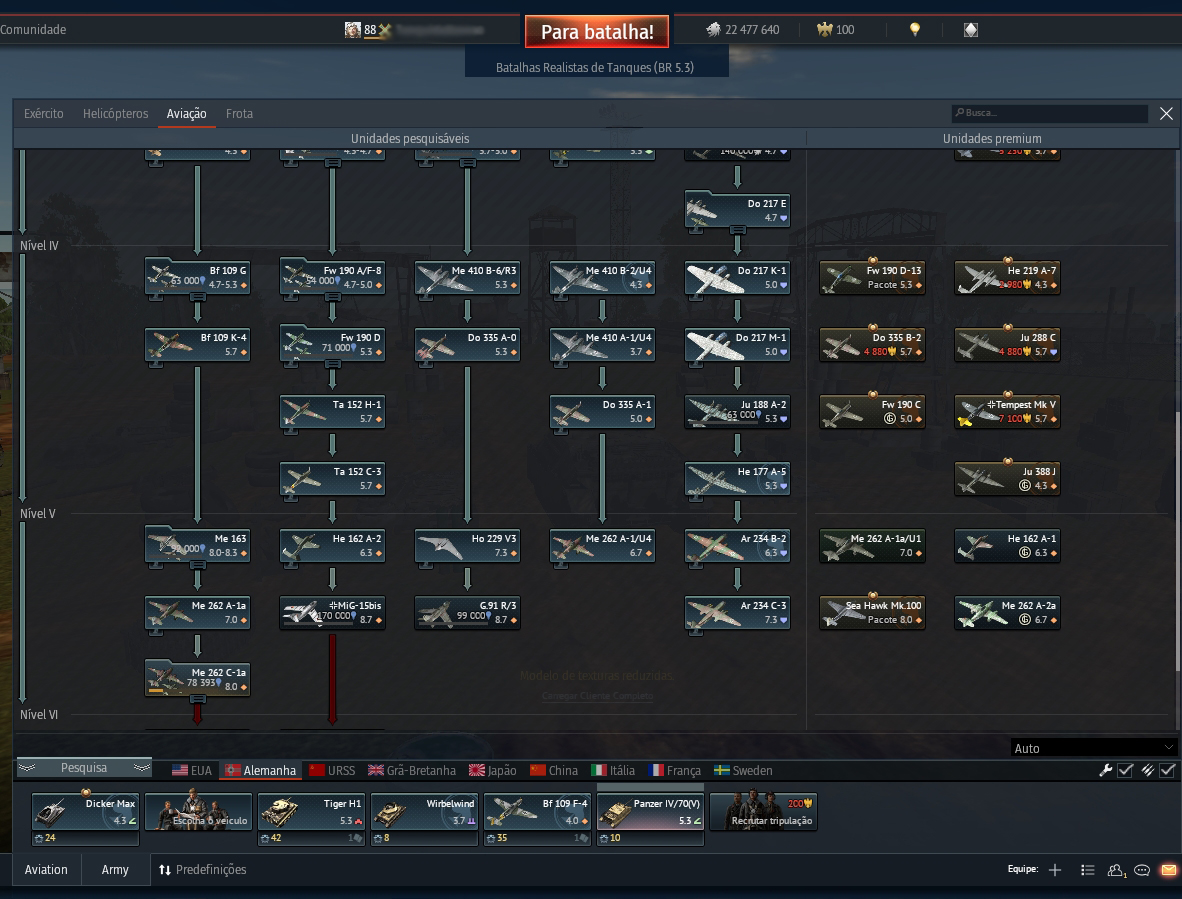
Task: Select the França flag nation
Action: pyautogui.click(x=675, y=770)
